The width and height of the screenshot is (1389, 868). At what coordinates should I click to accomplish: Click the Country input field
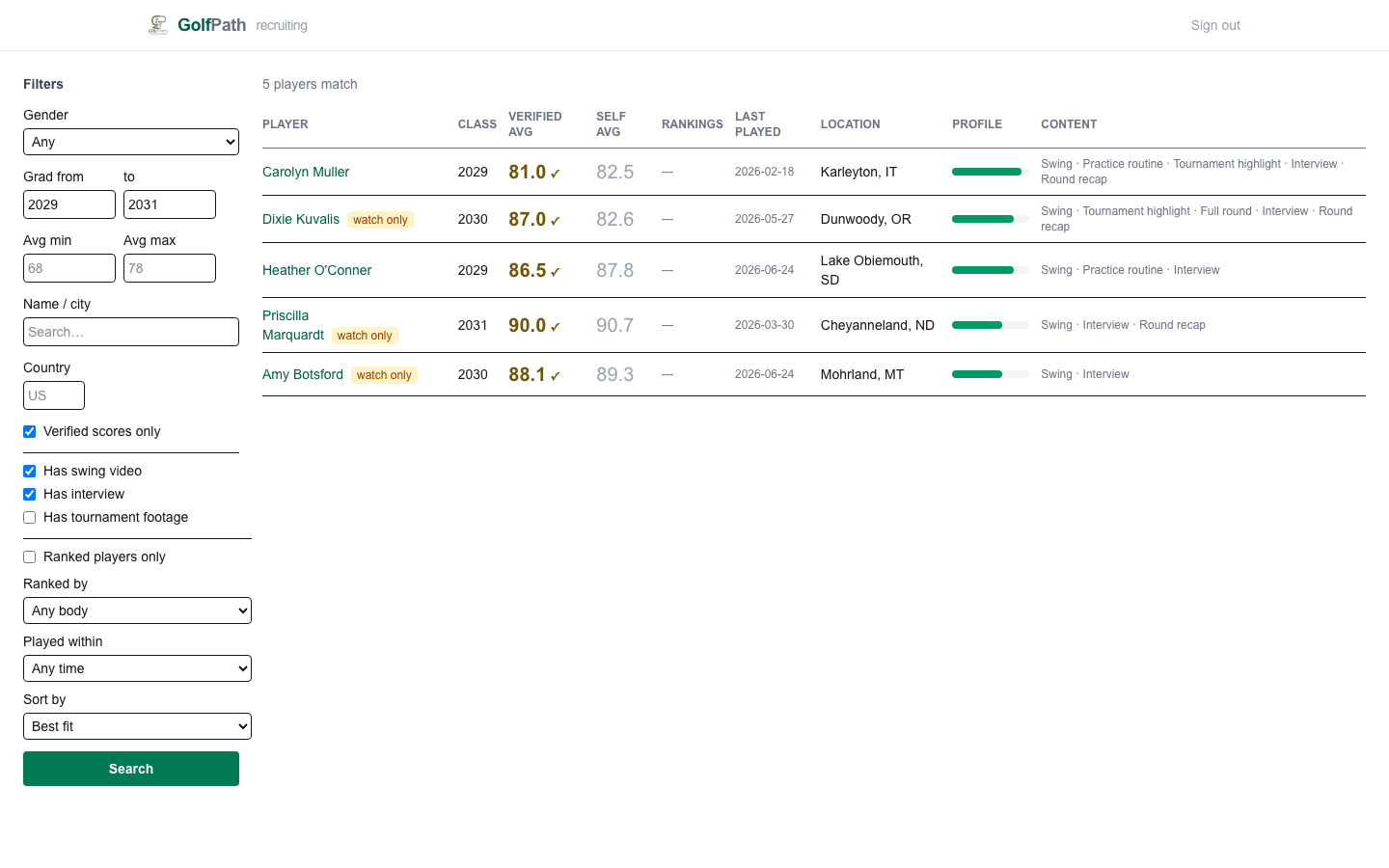tap(54, 395)
